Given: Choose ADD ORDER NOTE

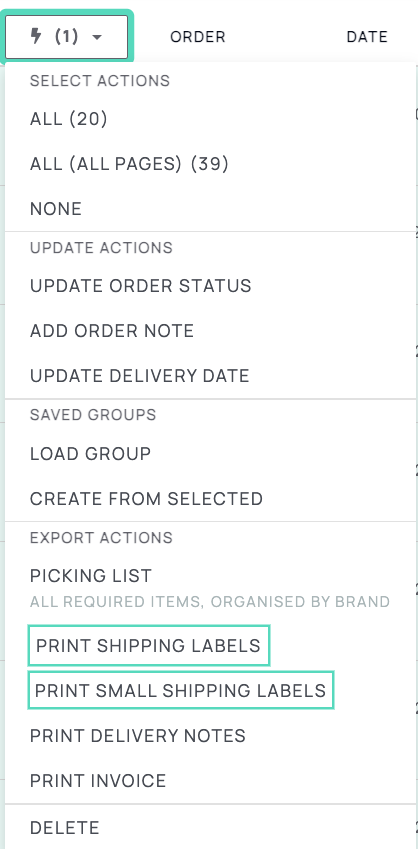Looking at the screenshot, I should tap(210, 331).
